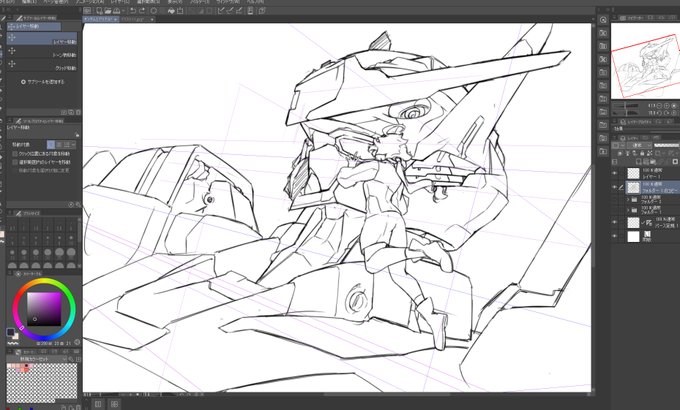Click the smartphone connection icon in toolbar
Viewport: 680px width, 410px height.
click(x=250, y=11)
